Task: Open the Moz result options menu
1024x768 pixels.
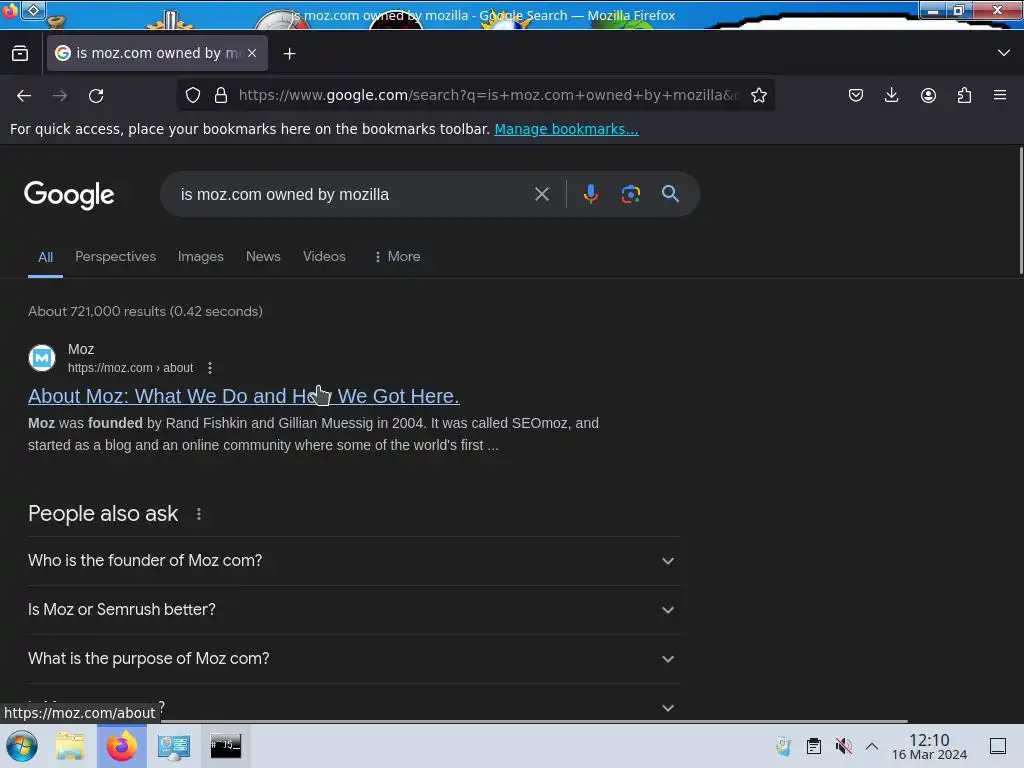Action: click(210, 368)
